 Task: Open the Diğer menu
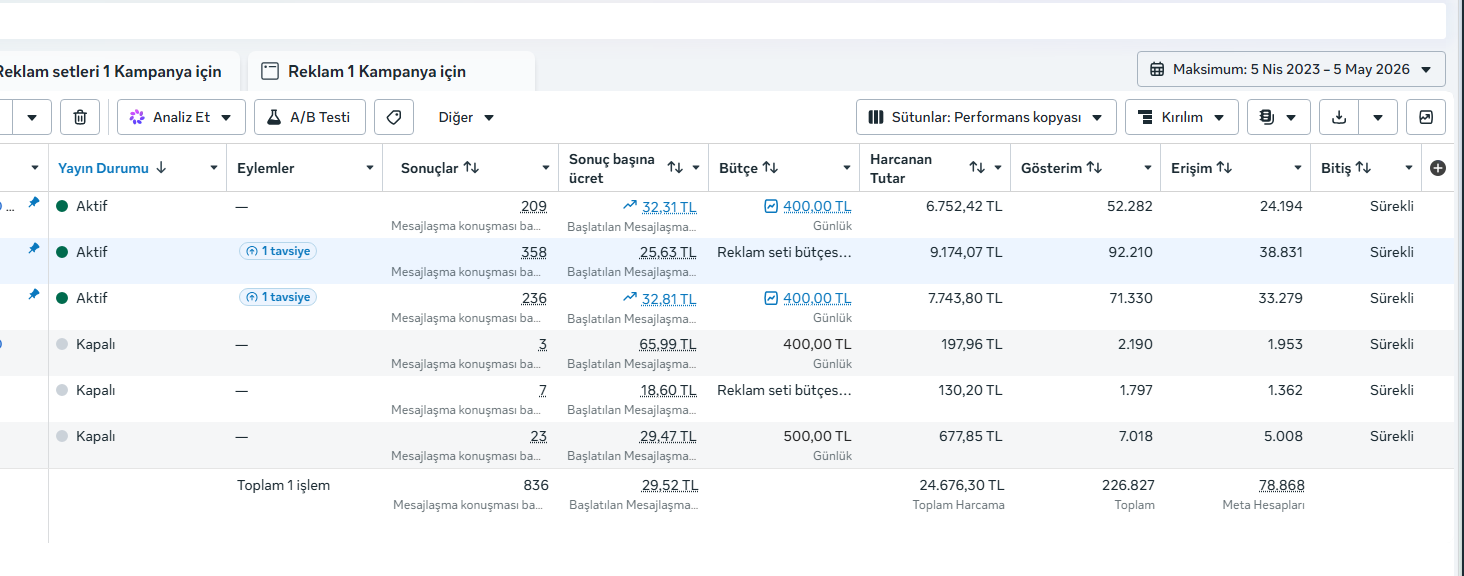(x=466, y=117)
